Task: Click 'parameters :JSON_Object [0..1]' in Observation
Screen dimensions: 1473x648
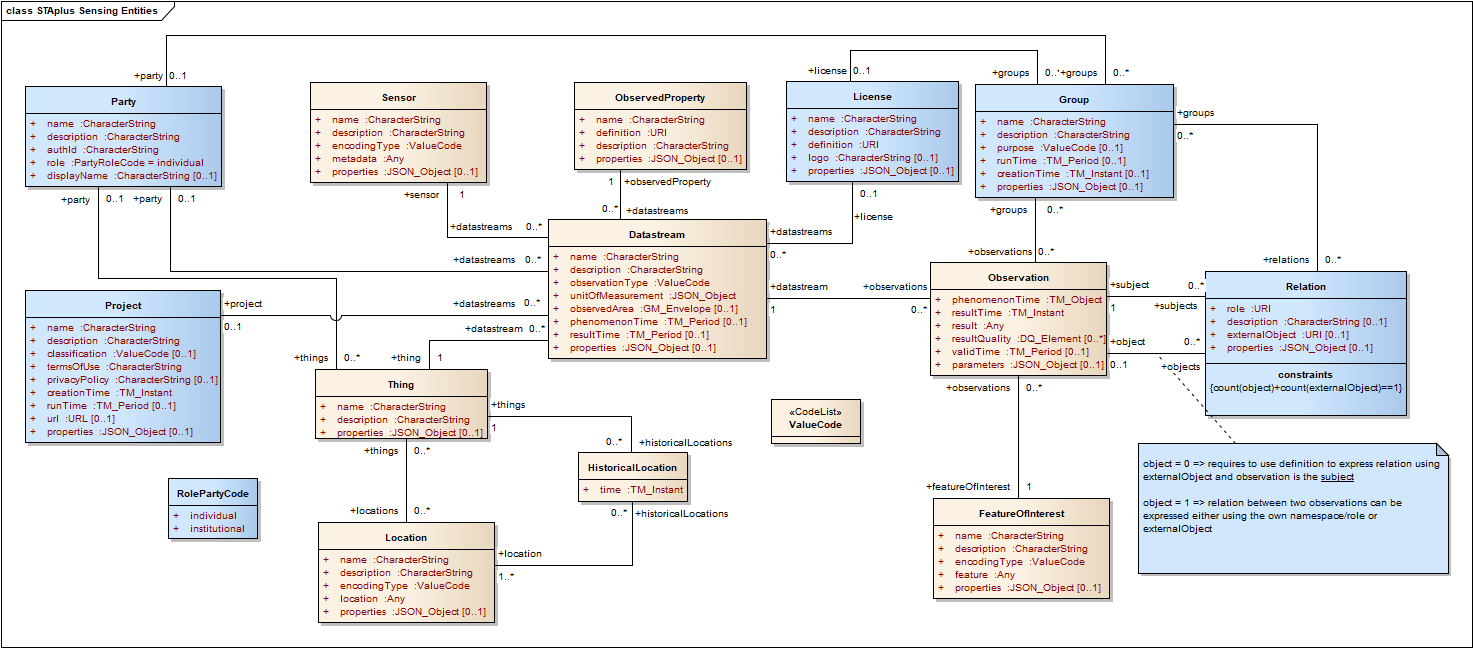Action: pos(1027,365)
